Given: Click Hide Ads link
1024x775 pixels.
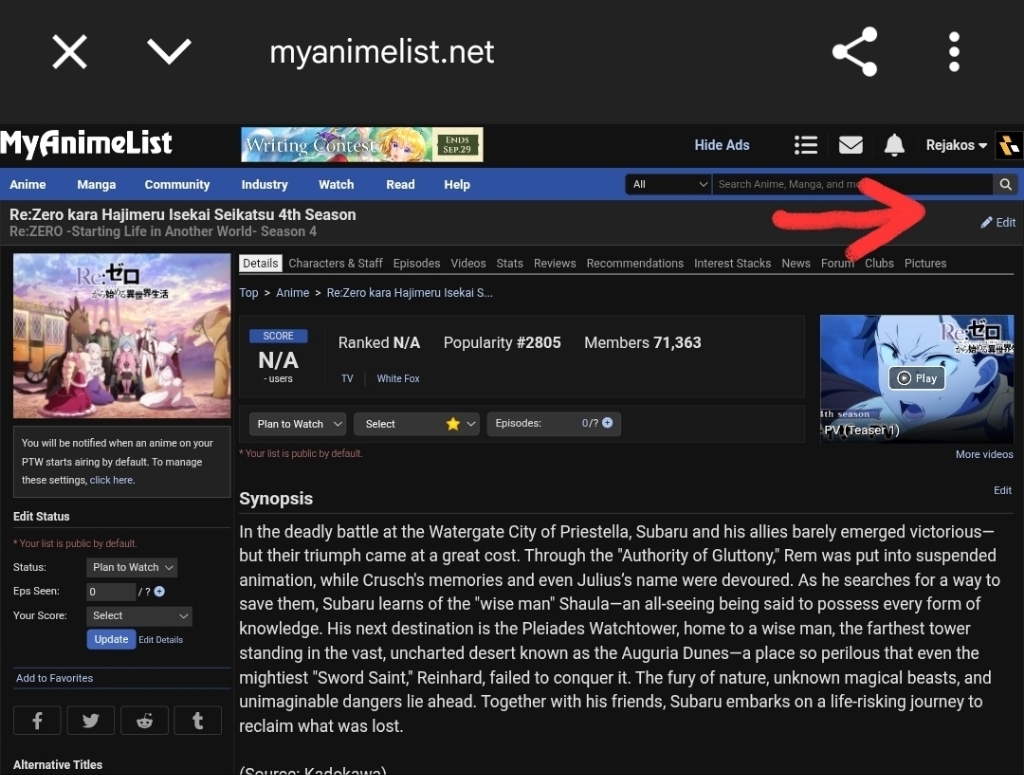Looking at the screenshot, I should tap(722, 145).
